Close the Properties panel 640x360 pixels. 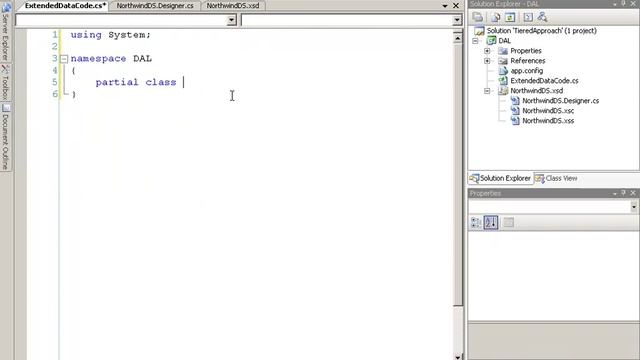(x=633, y=193)
